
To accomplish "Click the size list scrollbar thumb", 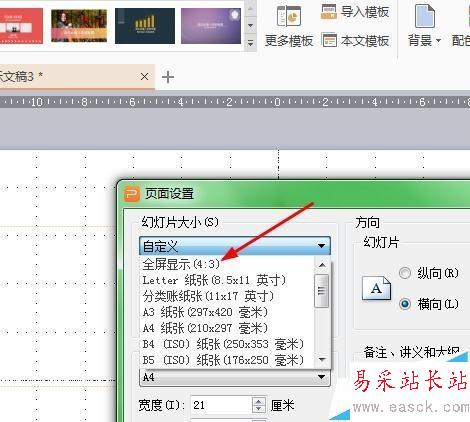I will tap(322, 291).
